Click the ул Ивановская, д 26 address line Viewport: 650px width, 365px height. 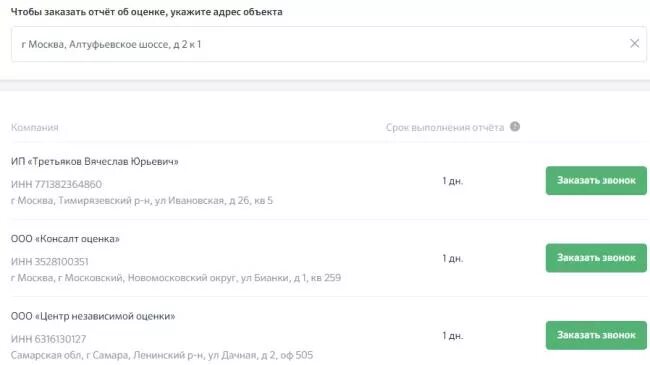[x=142, y=200]
